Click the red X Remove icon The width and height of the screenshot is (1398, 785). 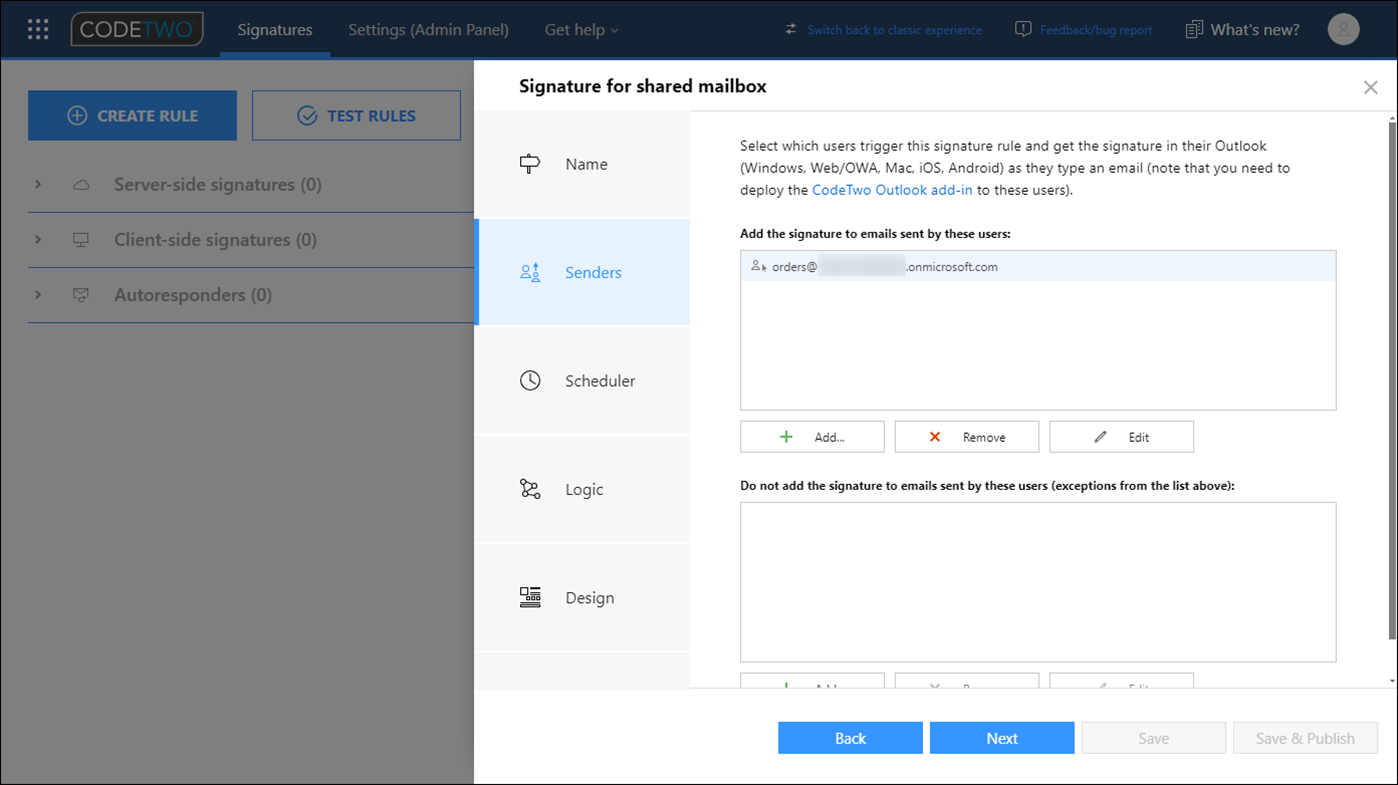tap(934, 436)
